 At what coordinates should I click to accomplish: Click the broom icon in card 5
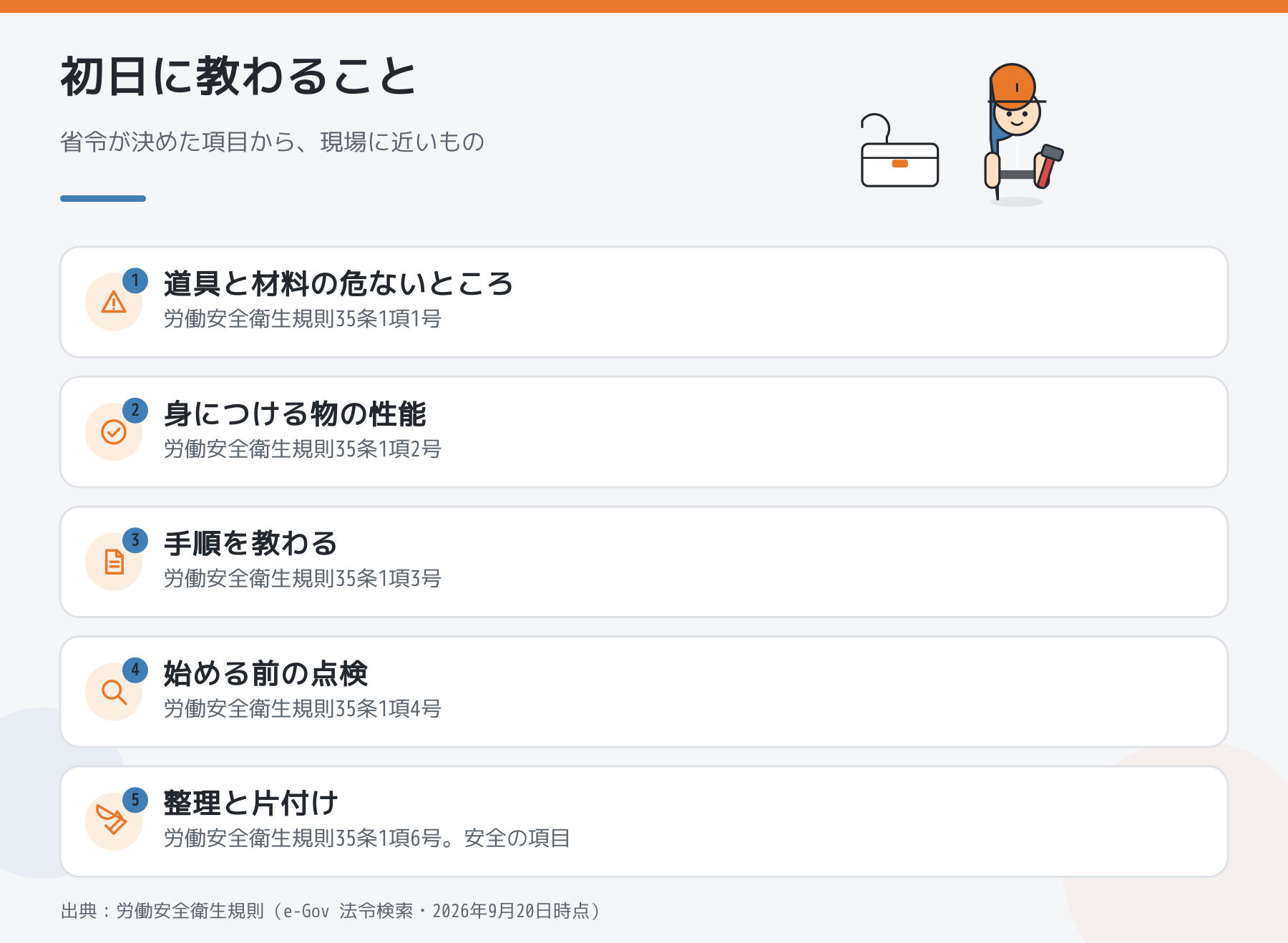pyautogui.click(x=112, y=820)
